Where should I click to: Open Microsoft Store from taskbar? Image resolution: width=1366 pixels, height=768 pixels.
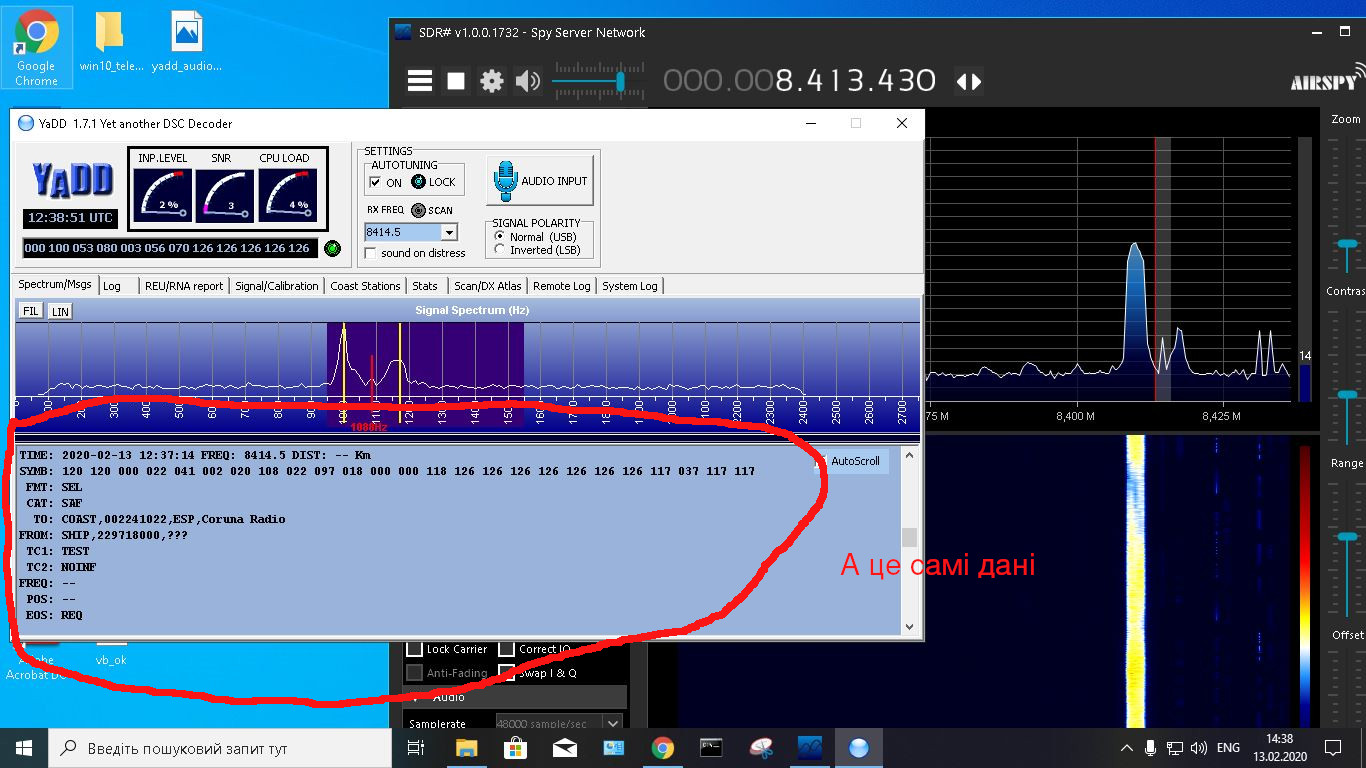tap(515, 748)
